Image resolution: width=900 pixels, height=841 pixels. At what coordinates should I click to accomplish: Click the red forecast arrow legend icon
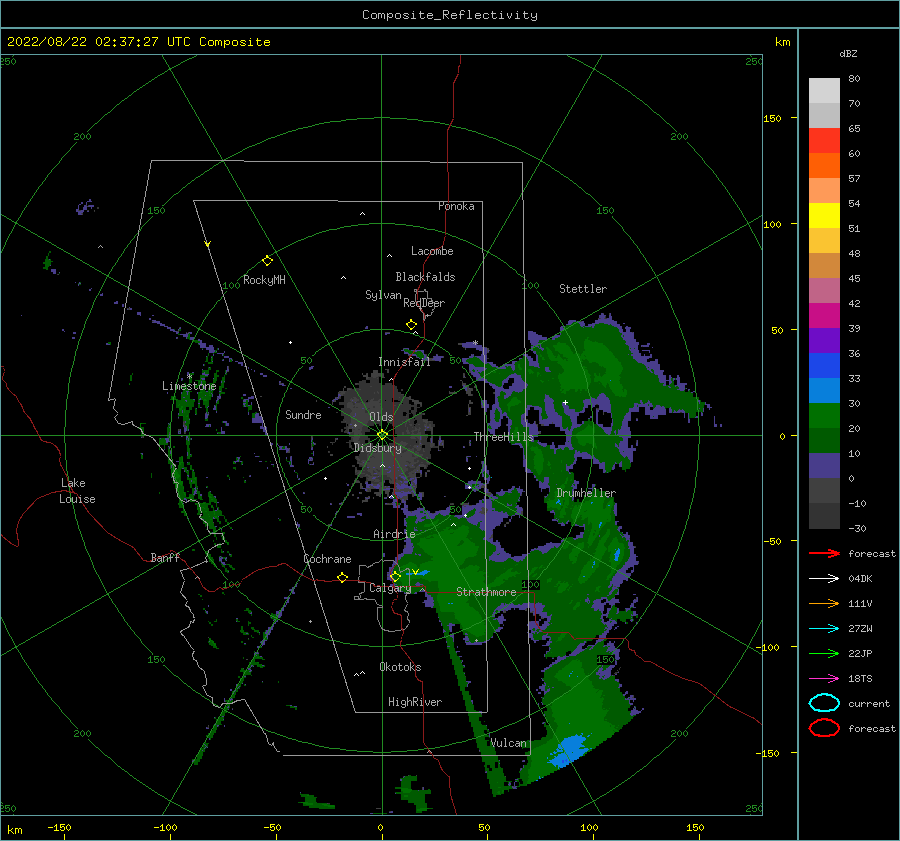pos(824,553)
